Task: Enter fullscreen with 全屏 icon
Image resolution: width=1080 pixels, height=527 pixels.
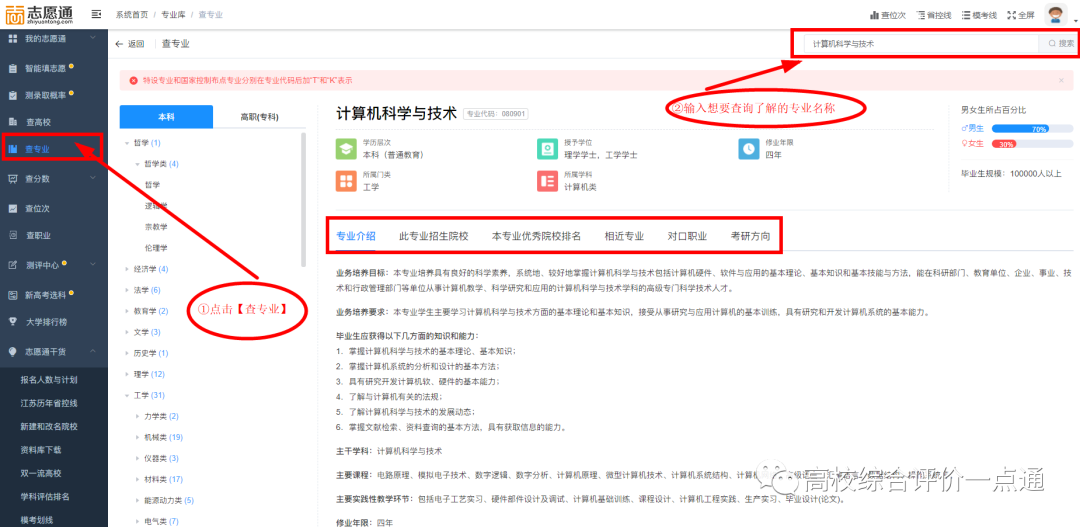Action: pyautogui.click(x=1011, y=15)
